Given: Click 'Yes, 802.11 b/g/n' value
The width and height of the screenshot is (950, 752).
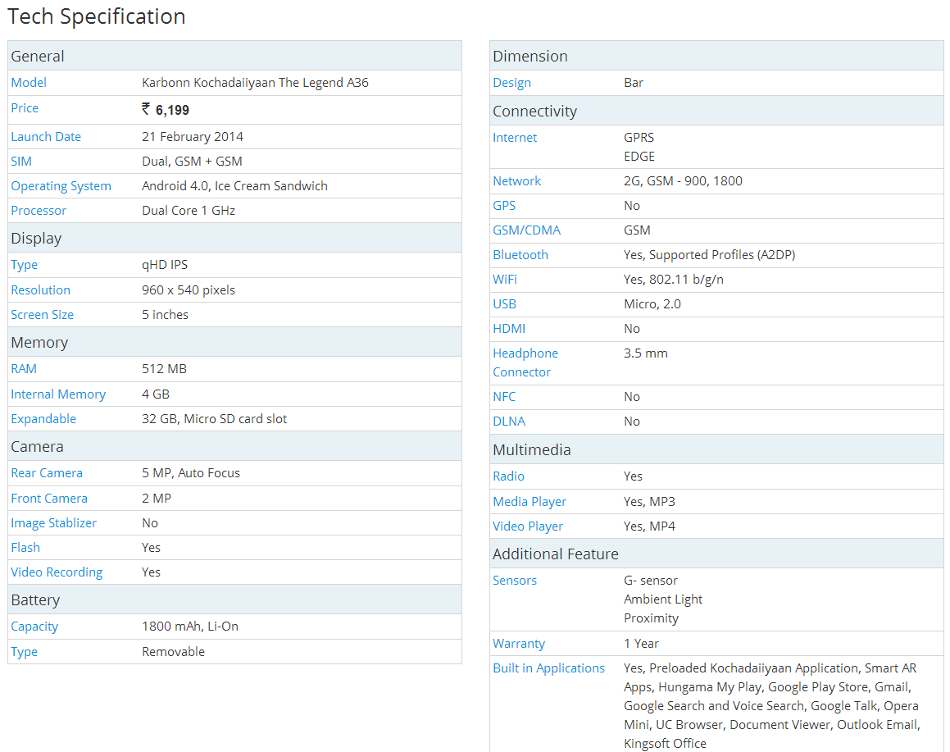Looking at the screenshot, I should click(x=674, y=279).
